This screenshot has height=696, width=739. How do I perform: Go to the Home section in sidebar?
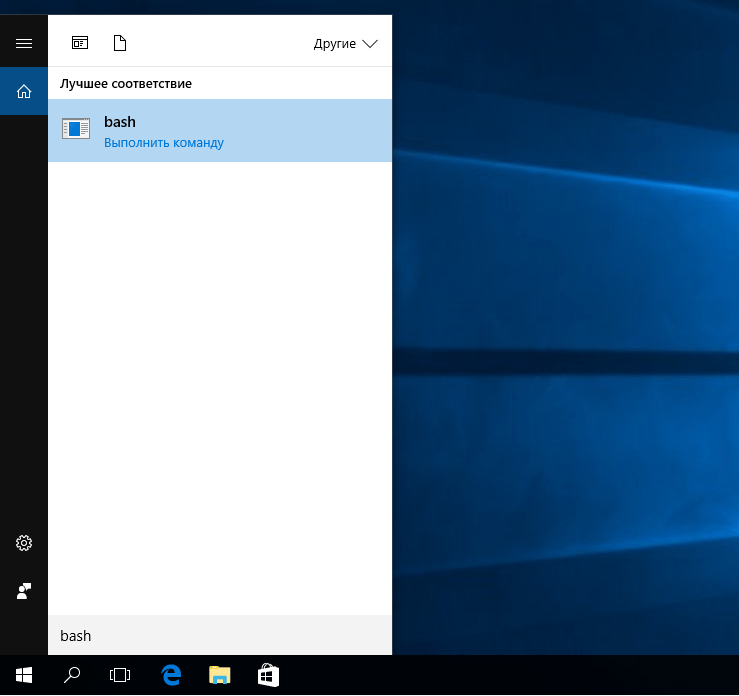[x=24, y=91]
